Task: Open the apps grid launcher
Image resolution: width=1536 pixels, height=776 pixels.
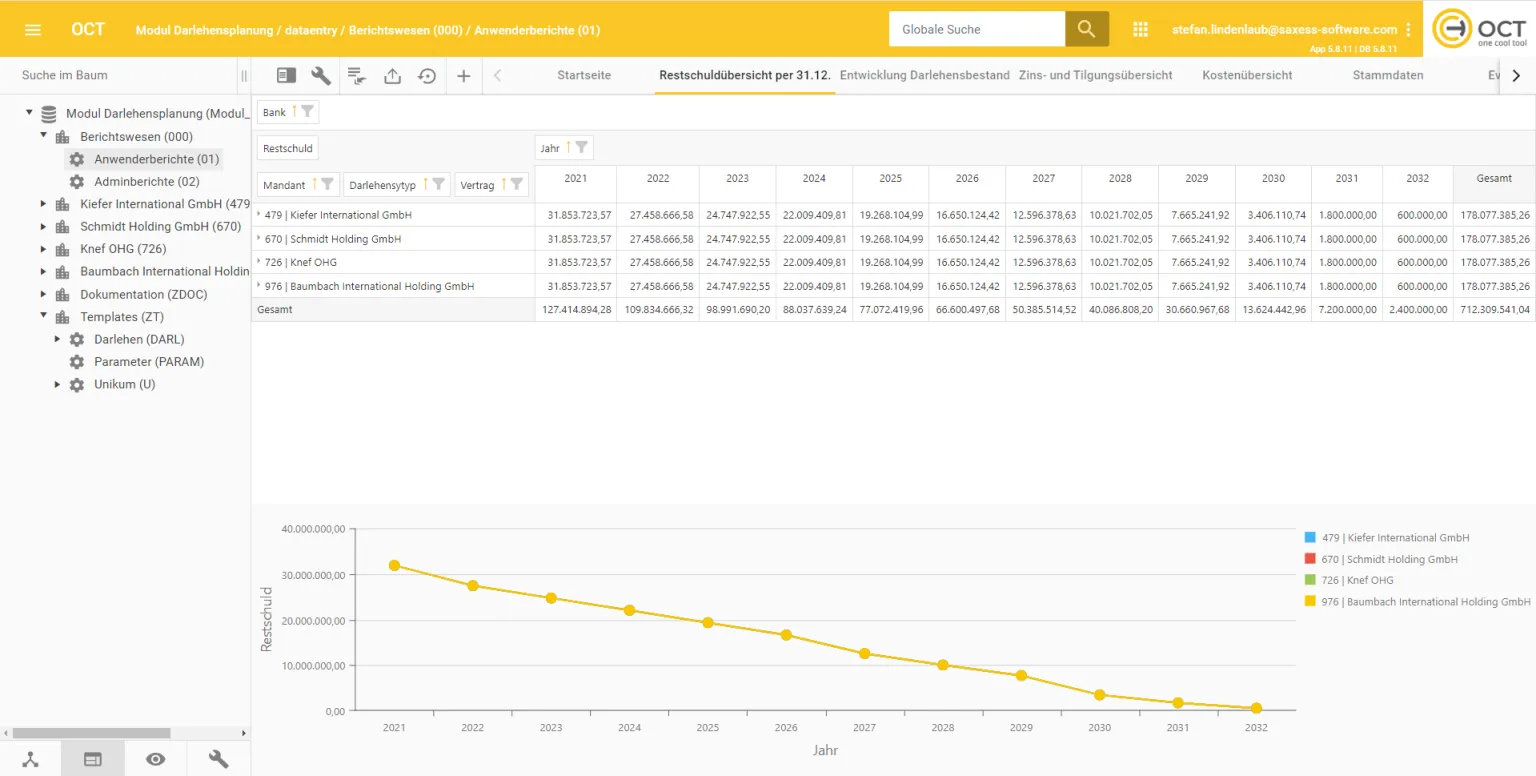Action: point(1140,30)
